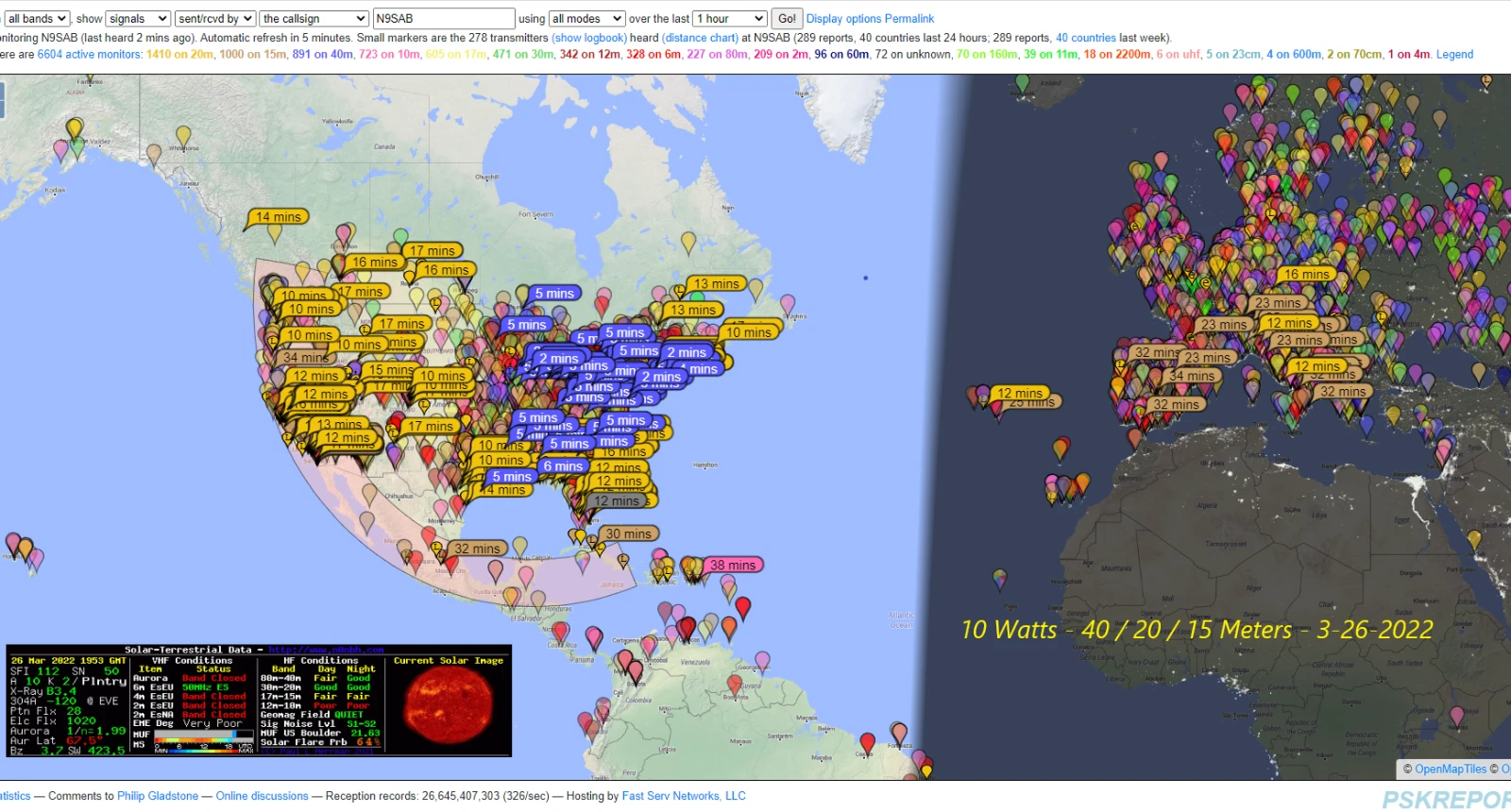Image resolution: width=1511 pixels, height=812 pixels.
Task: Select the blue '6 mins' marker
Action: 563,466
